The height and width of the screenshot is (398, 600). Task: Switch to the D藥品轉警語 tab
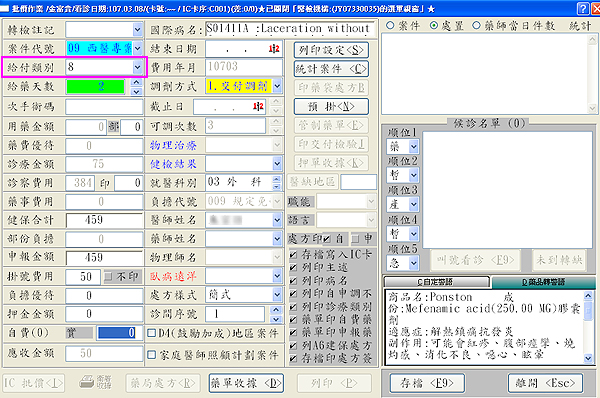543,282
